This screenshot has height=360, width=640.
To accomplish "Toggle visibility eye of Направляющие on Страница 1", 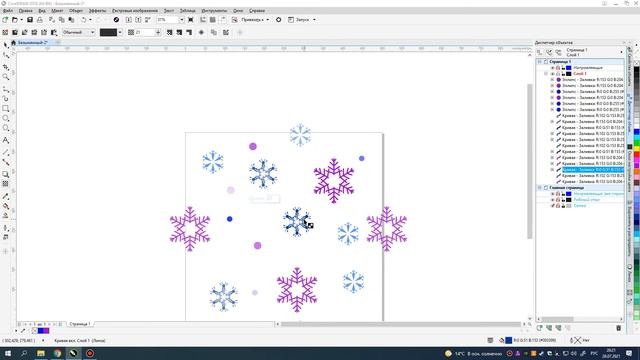I will [x=553, y=68].
